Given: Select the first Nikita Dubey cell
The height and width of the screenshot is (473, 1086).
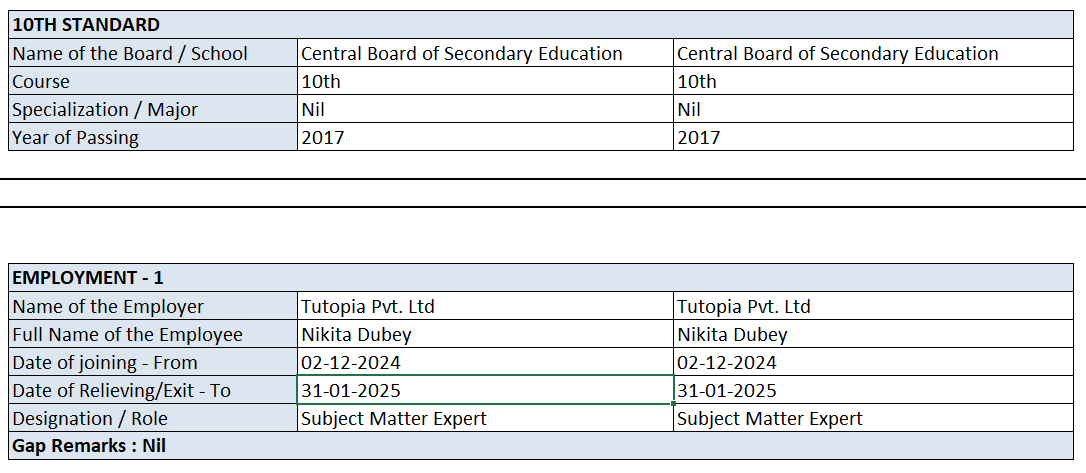Looking at the screenshot, I should point(356,335).
